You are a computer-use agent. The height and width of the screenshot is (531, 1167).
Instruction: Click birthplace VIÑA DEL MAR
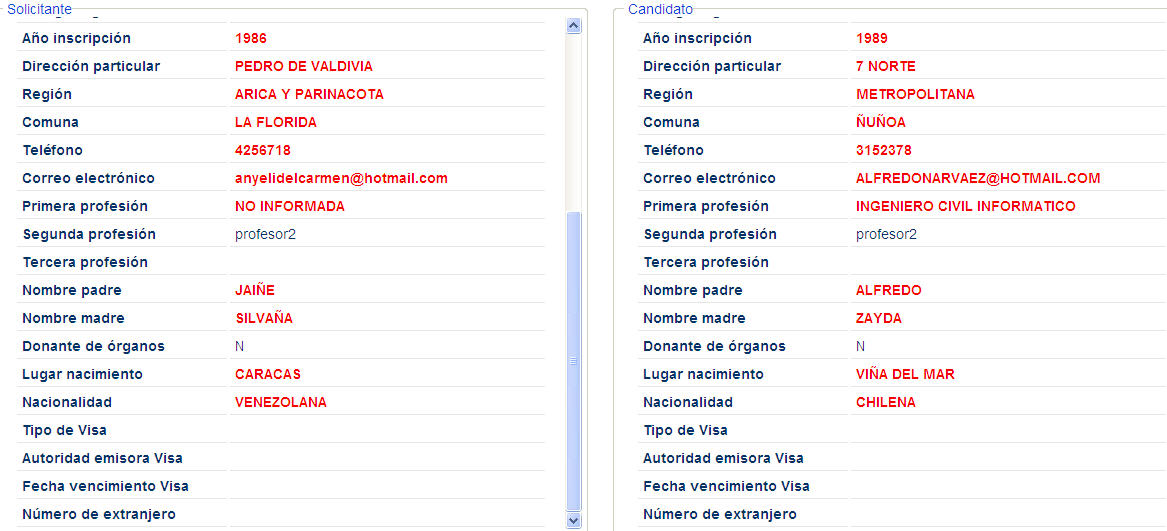[x=905, y=375]
